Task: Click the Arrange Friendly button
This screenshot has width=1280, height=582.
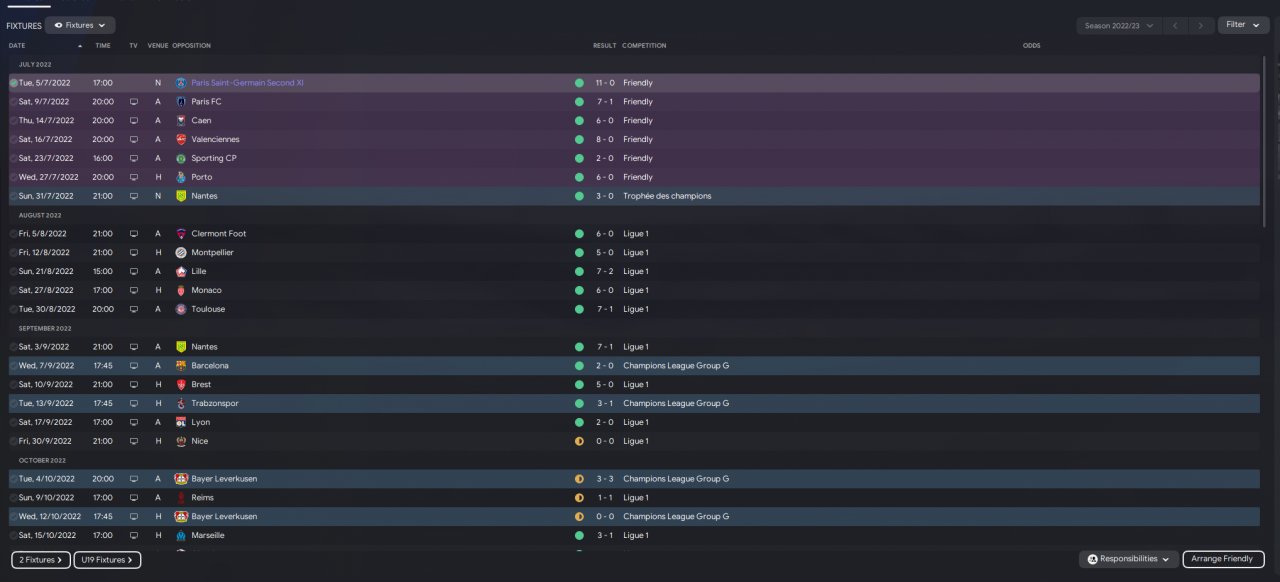Action: (1224, 559)
